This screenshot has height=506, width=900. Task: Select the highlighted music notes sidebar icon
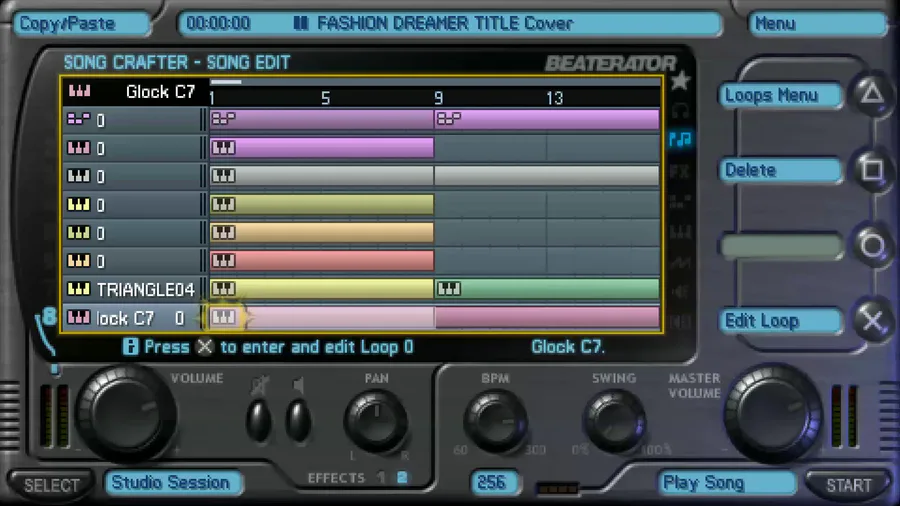pyautogui.click(x=681, y=139)
